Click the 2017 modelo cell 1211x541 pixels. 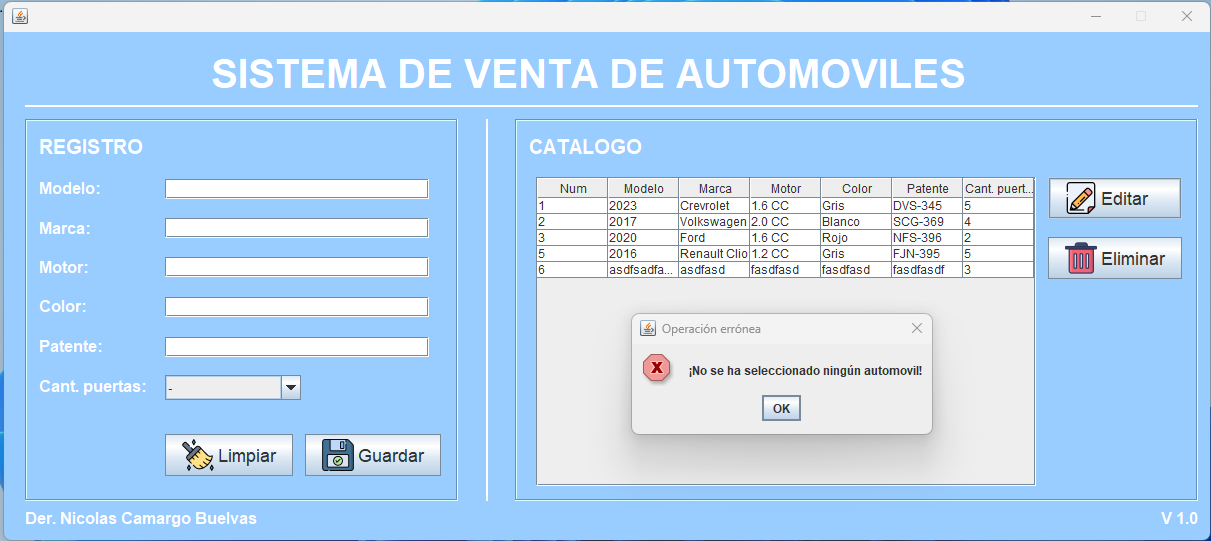coord(643,222)
